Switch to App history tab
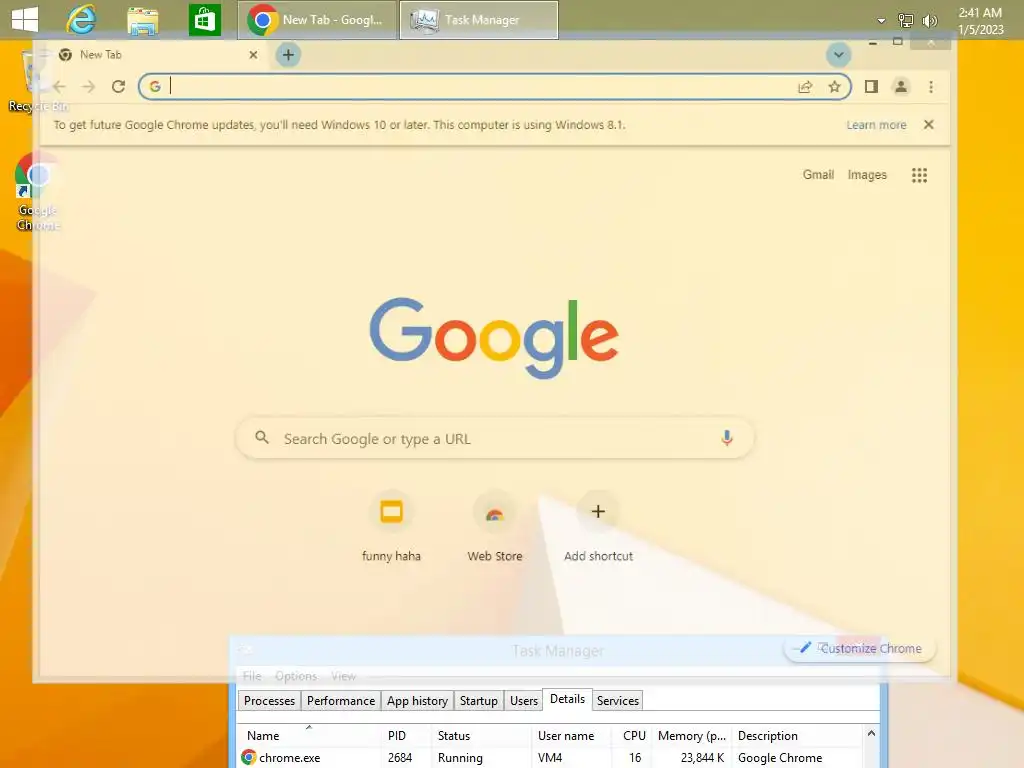Image resolution: width=1024 pixels, height=768 pixels. (417, 701)
